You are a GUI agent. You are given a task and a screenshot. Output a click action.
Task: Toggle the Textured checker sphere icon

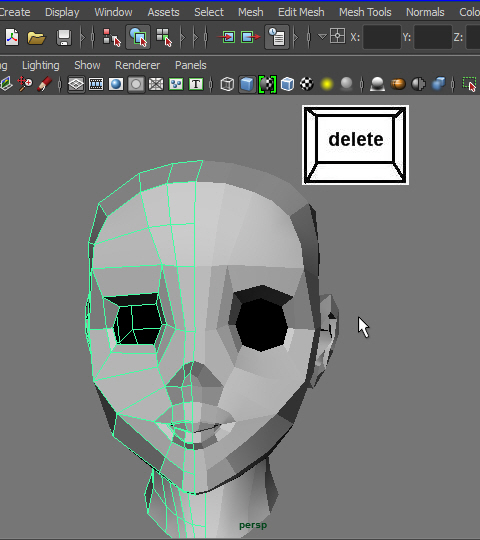(307, 84)
